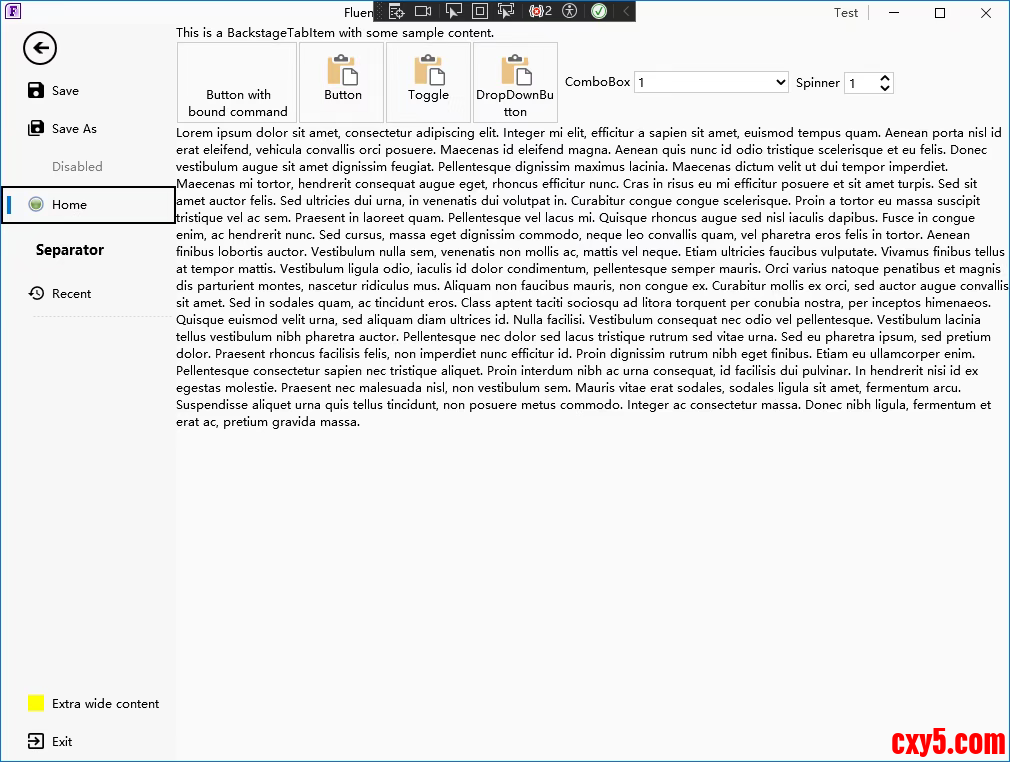Click the green checkmark in debug toolbar
This screenshot has width=1010, height=762.
coord(598,11)
